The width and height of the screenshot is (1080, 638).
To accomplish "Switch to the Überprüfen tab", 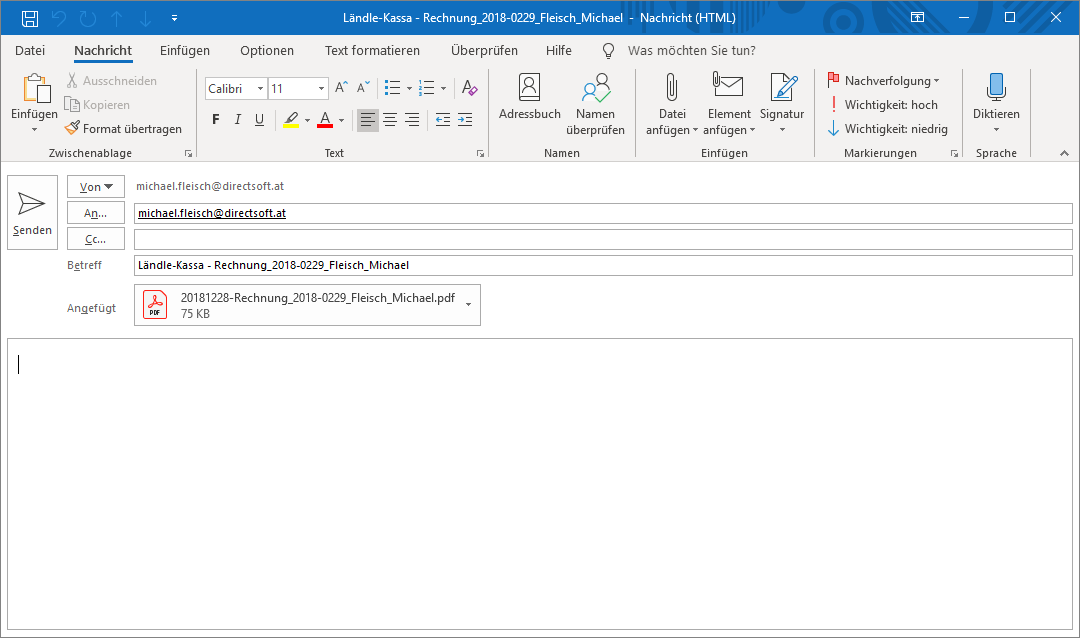I will 484,50.
